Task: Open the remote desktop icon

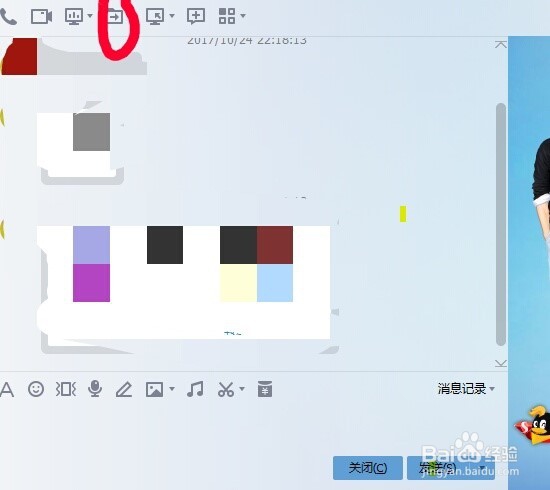Action: [155, 16]
